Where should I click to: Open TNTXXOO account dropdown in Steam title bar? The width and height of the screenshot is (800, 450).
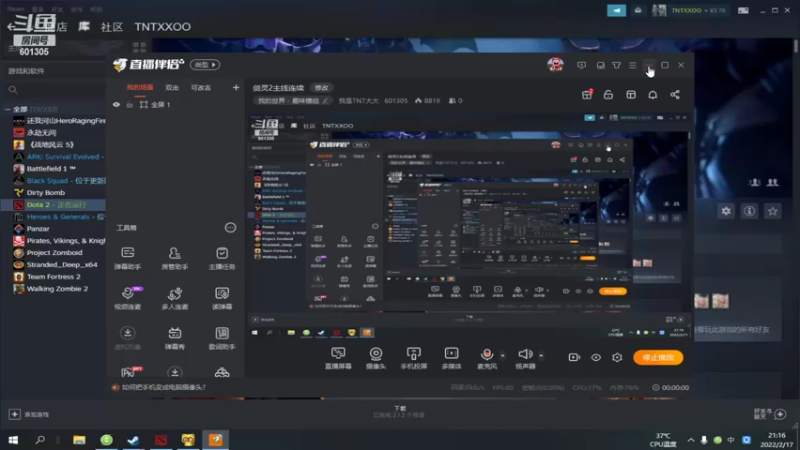(x=698, y=10)
